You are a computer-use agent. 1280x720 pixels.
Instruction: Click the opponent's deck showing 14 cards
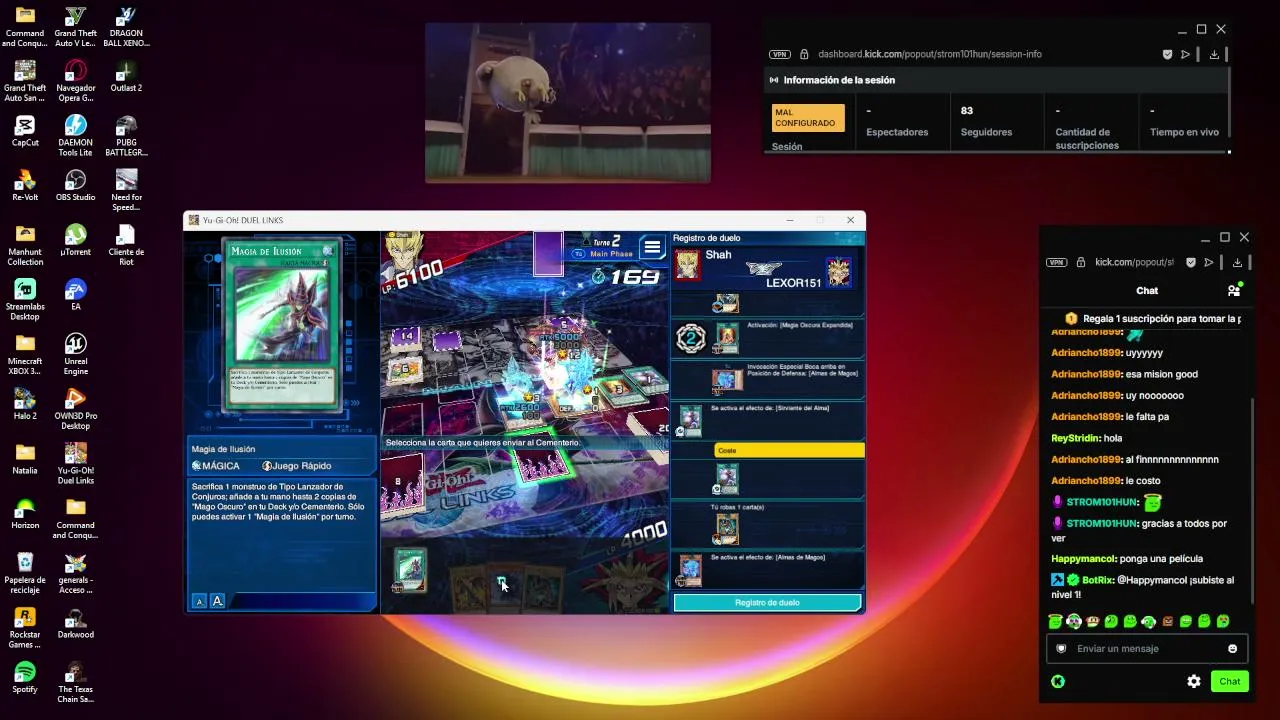pos(405,339)
